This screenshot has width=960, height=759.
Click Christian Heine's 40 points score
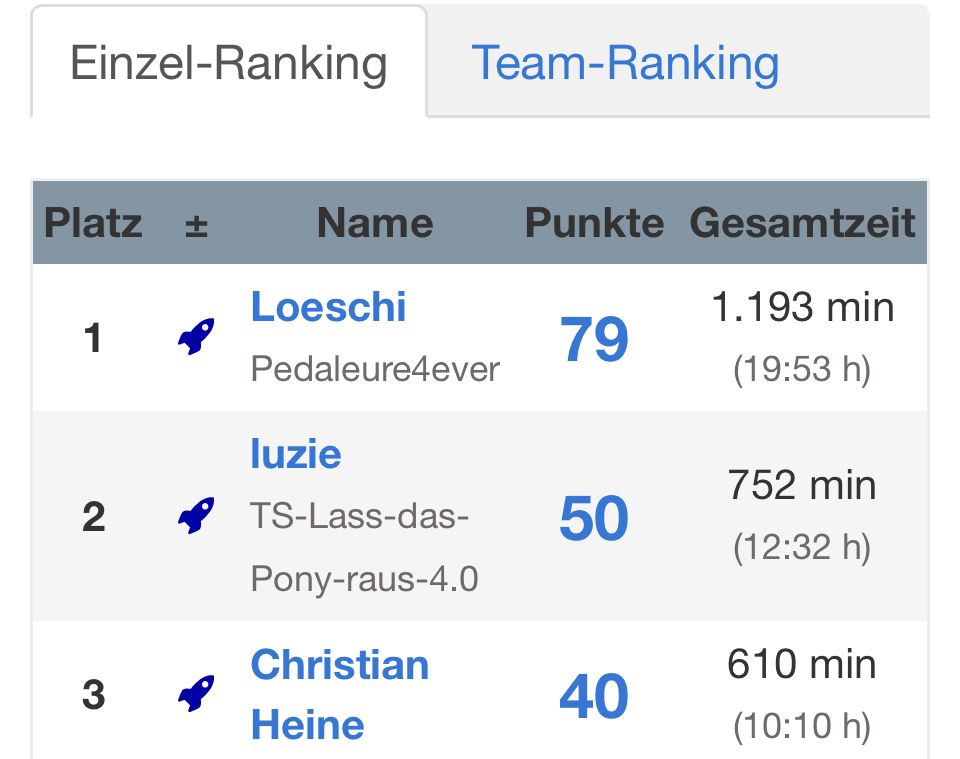click(594, 696)
